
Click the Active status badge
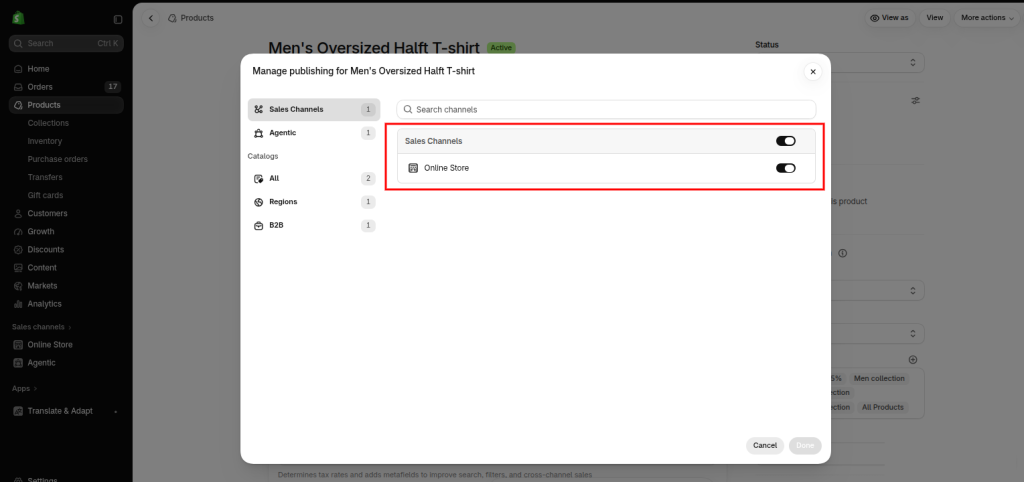(502, 48)
